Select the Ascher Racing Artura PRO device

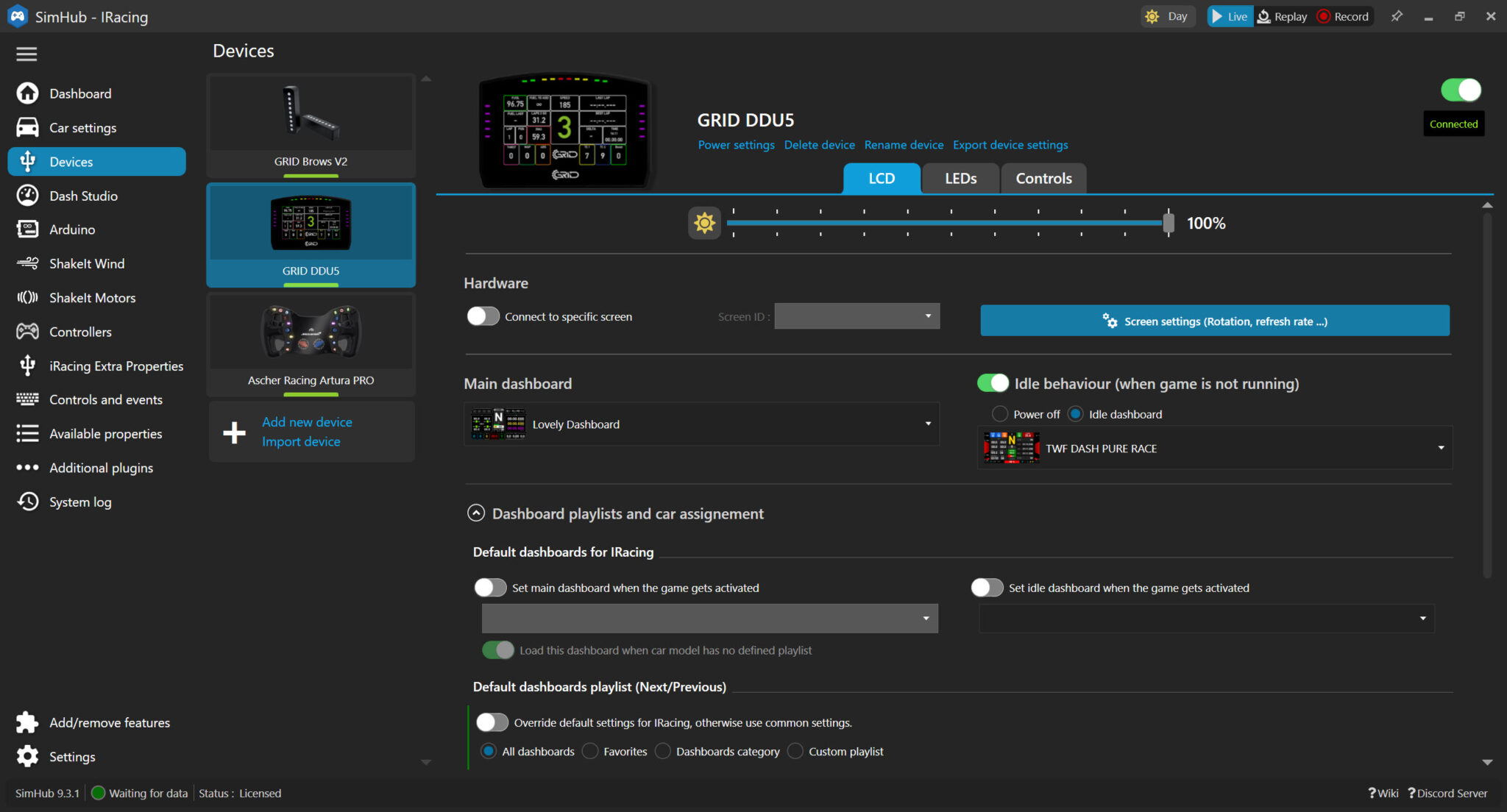pos(311,343)
